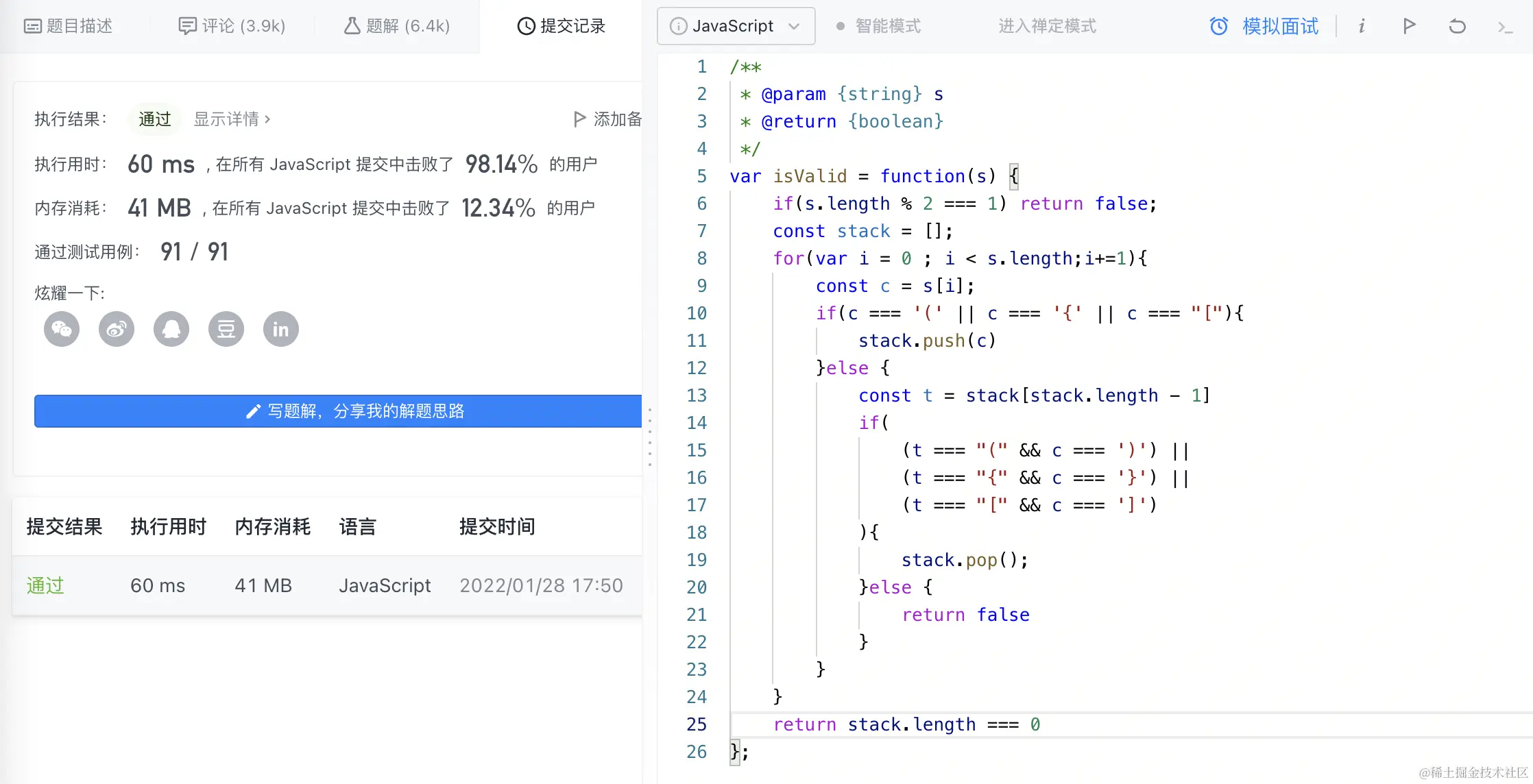Enter 进入禅定模式 zen mode
Screen dimensions: 1533x784
click(x=1047, y=26)
